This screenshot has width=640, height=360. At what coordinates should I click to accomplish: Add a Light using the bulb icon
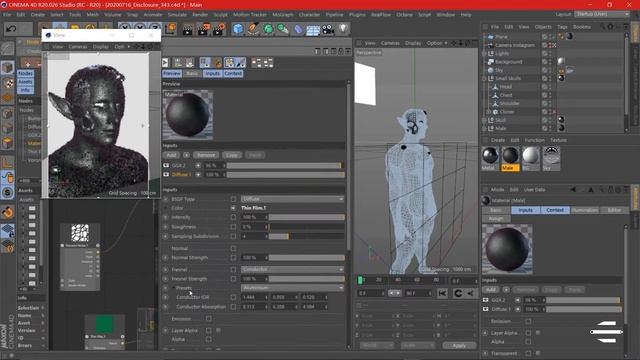click(343, 29)
